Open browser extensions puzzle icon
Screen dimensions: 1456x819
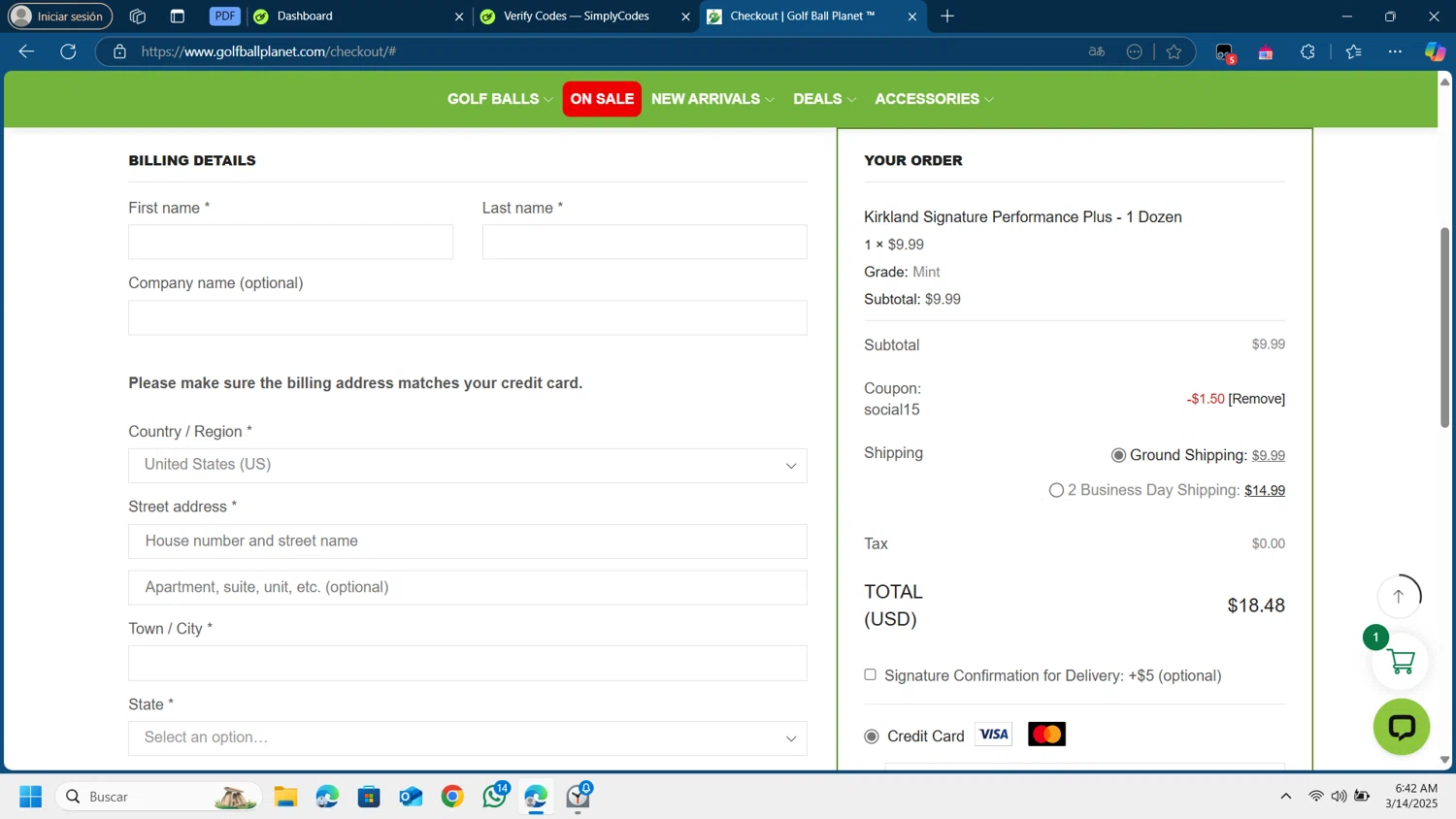(1307, 51)
